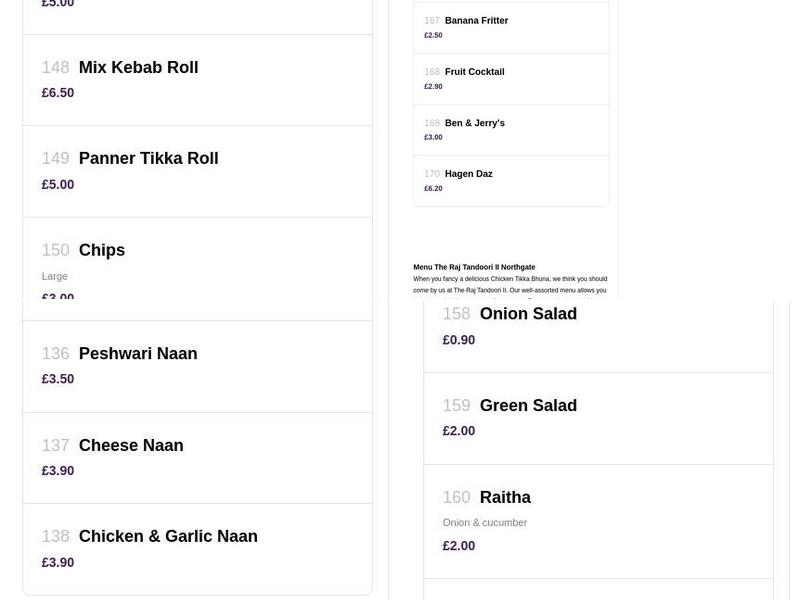Click the Onion & cucumber subtitle under Raitha
The image size is (800, 600).
point(485,522)
